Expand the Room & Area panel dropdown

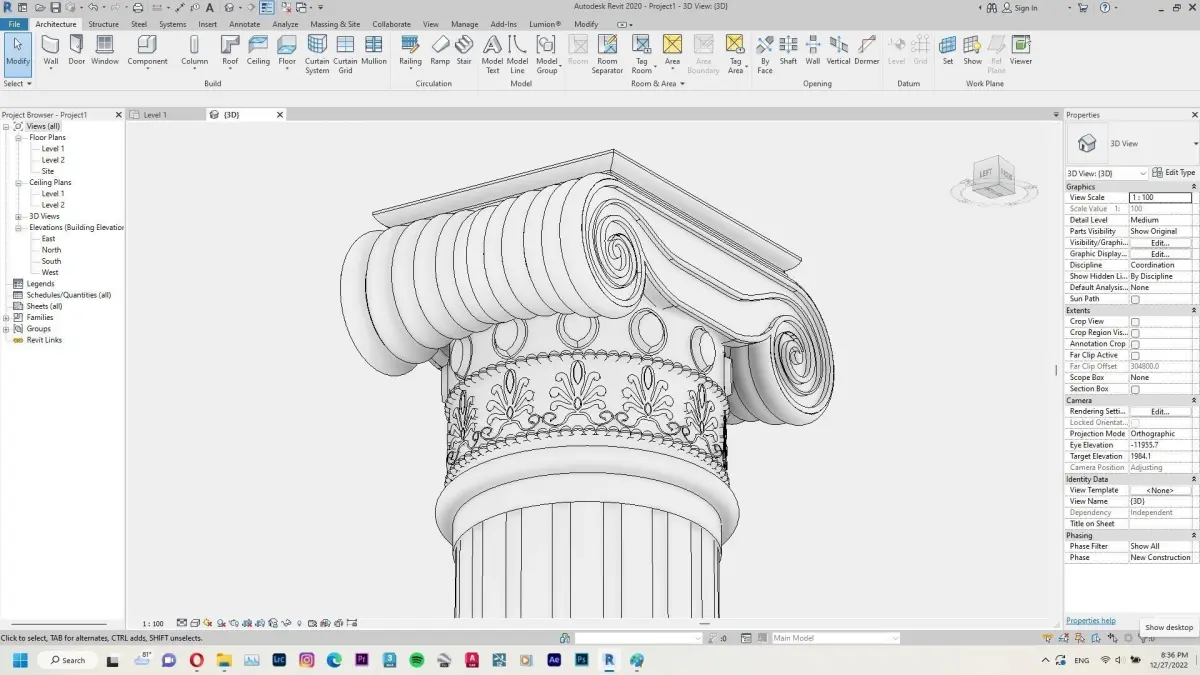659,84
